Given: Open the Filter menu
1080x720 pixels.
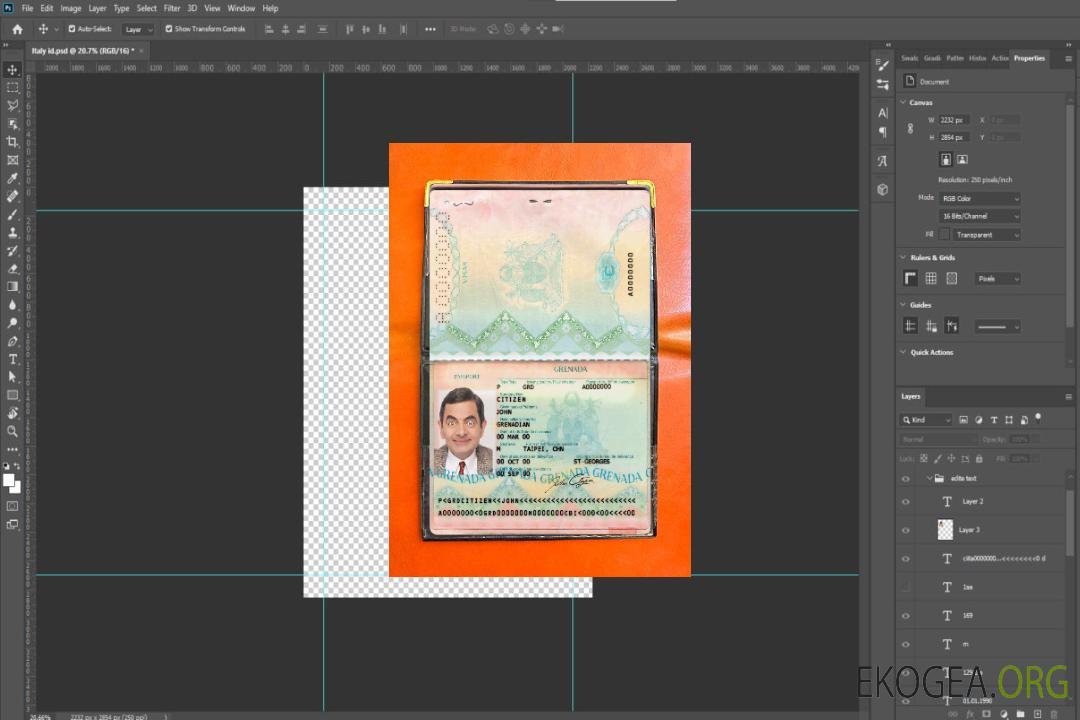Looking at the screenshot, I should point(172,8).
